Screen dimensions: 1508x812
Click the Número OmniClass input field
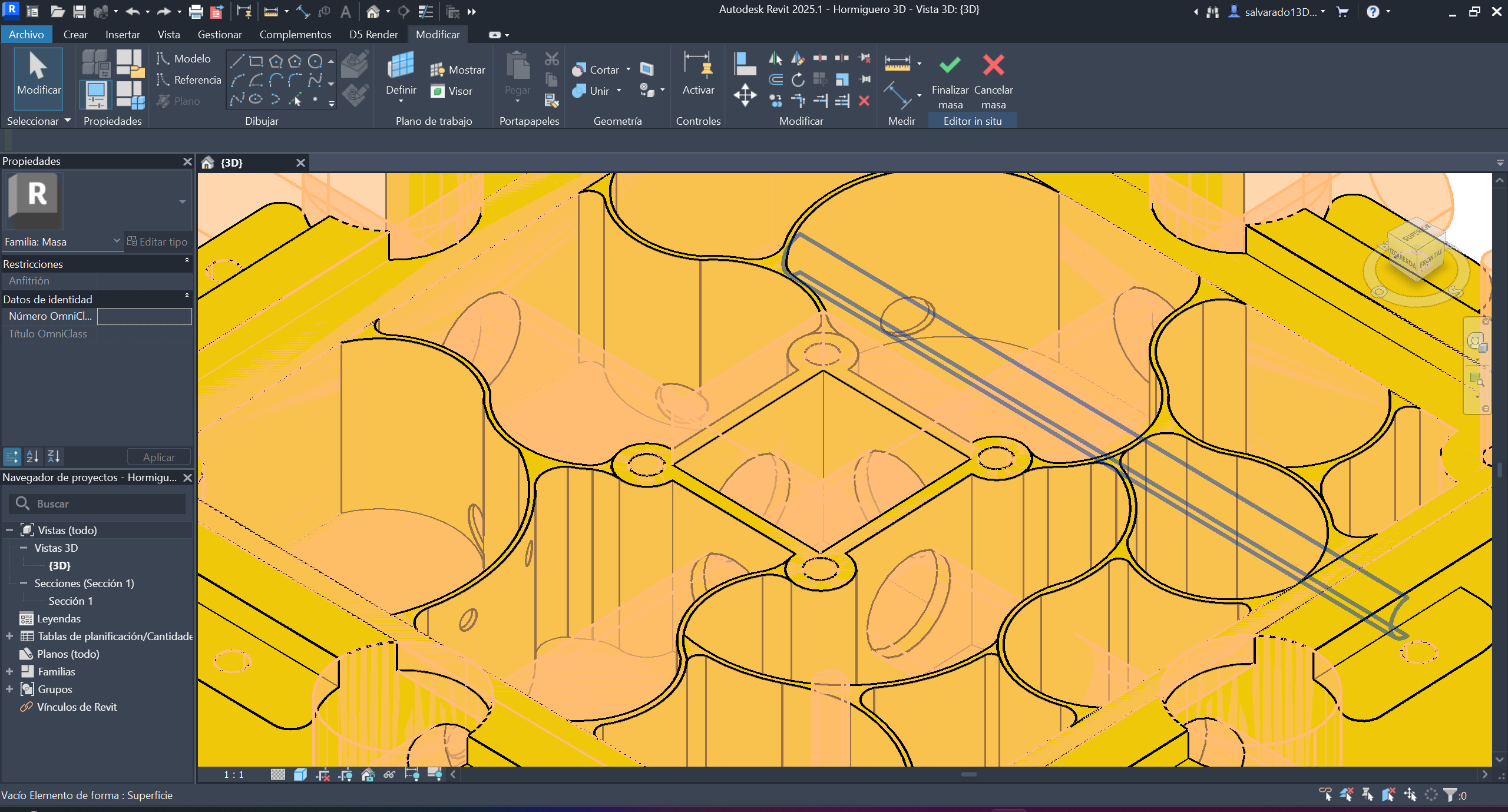coord(144,316)
